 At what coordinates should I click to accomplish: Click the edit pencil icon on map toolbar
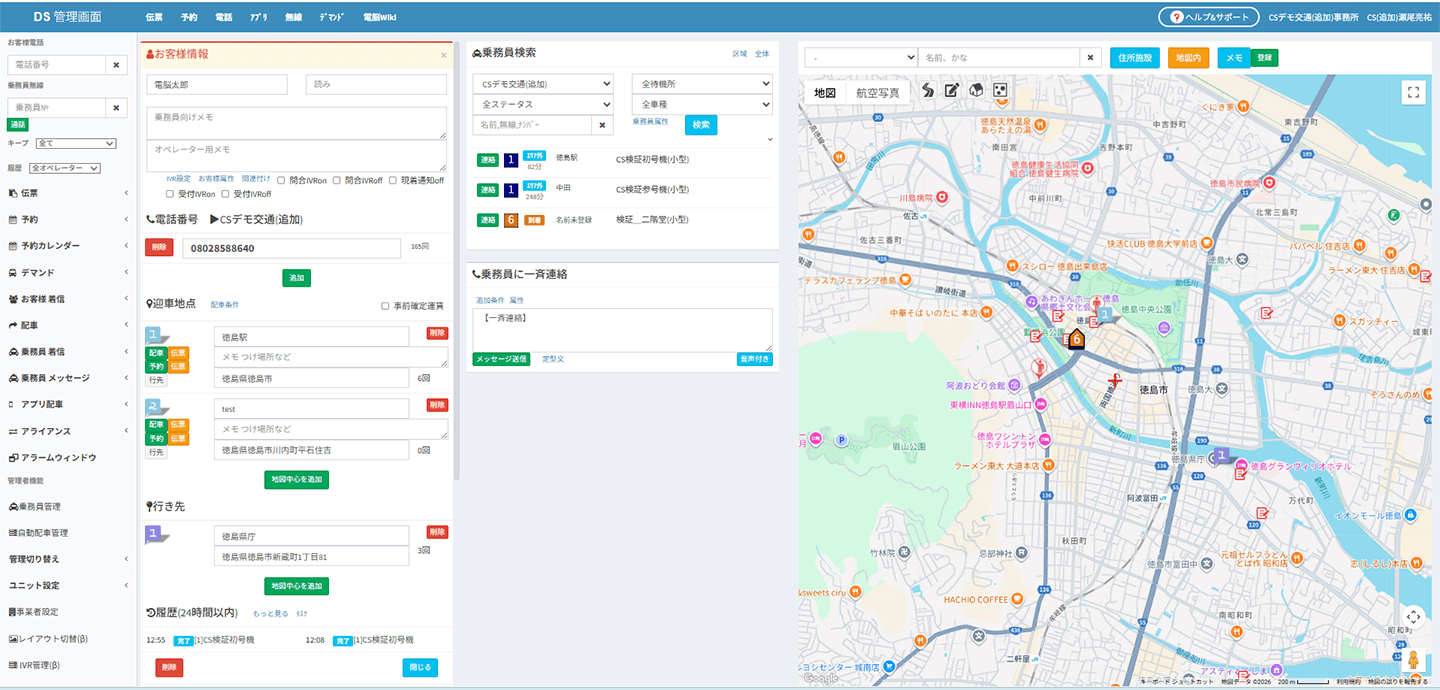coord(952,91)
